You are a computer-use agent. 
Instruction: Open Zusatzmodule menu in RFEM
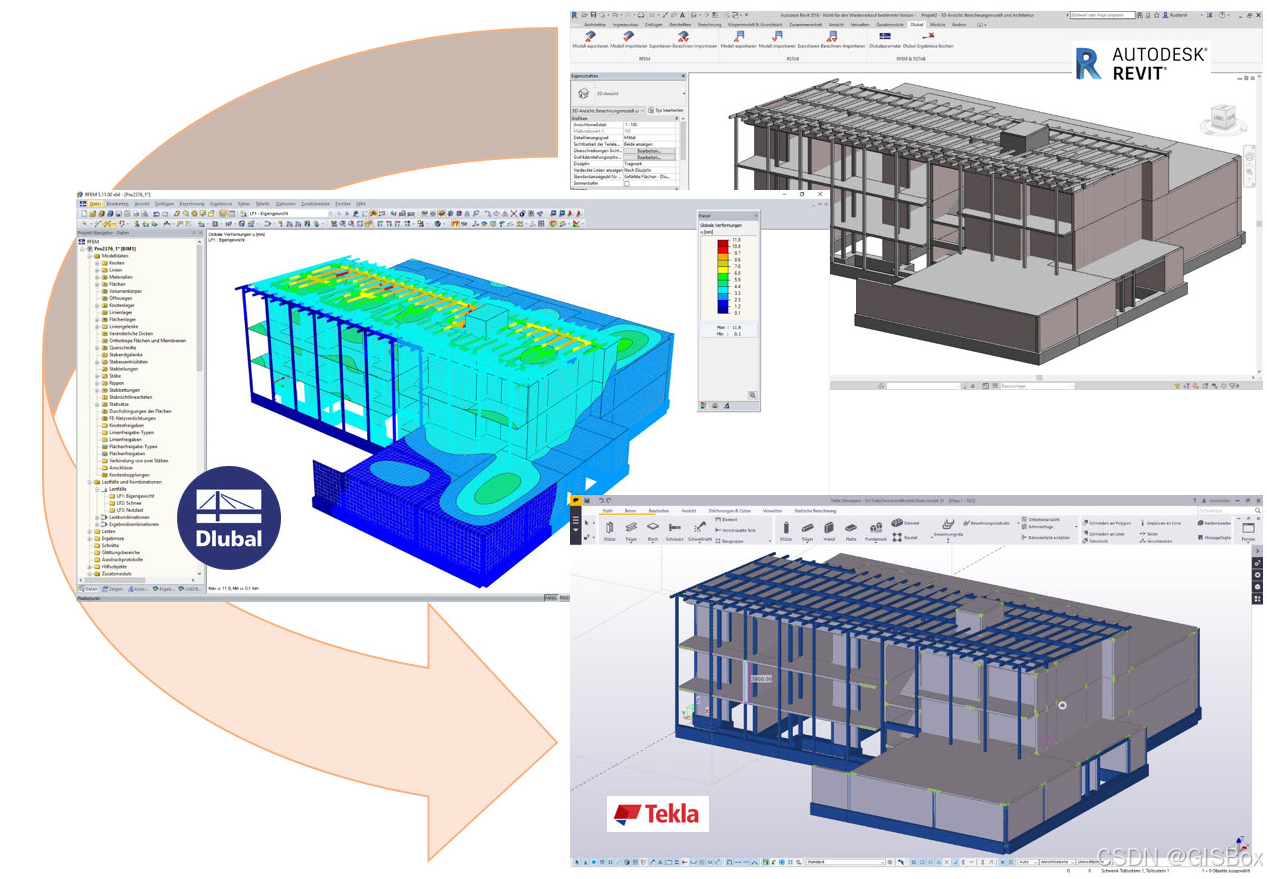pos(315,203)
